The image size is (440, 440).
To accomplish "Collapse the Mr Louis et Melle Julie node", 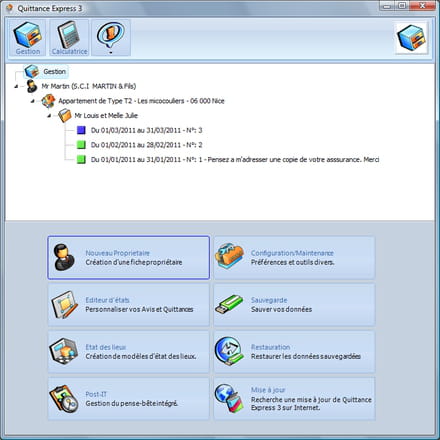I will click(49, 116).
